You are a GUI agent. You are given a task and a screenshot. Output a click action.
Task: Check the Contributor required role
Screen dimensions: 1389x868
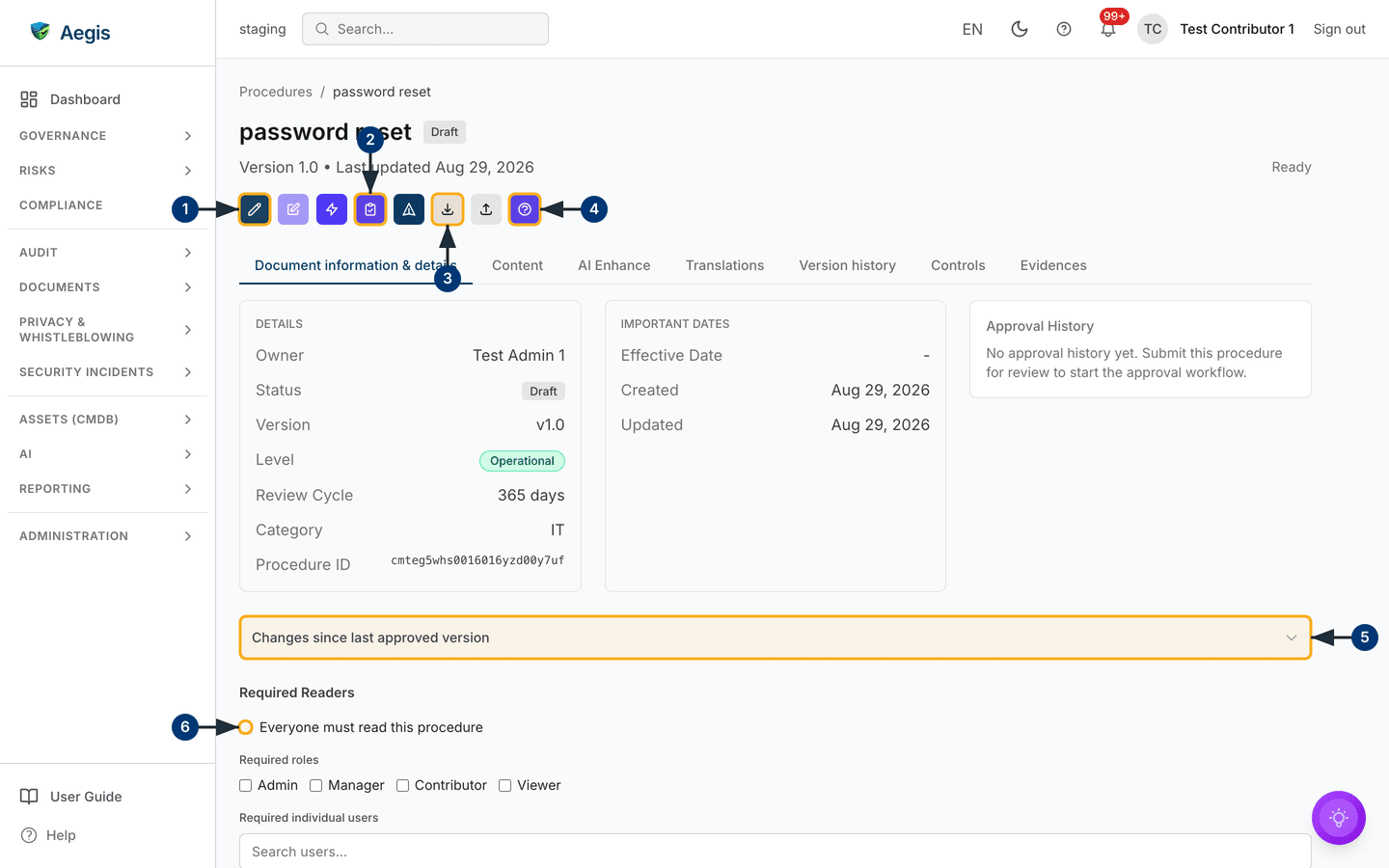[x=403, y=785]
